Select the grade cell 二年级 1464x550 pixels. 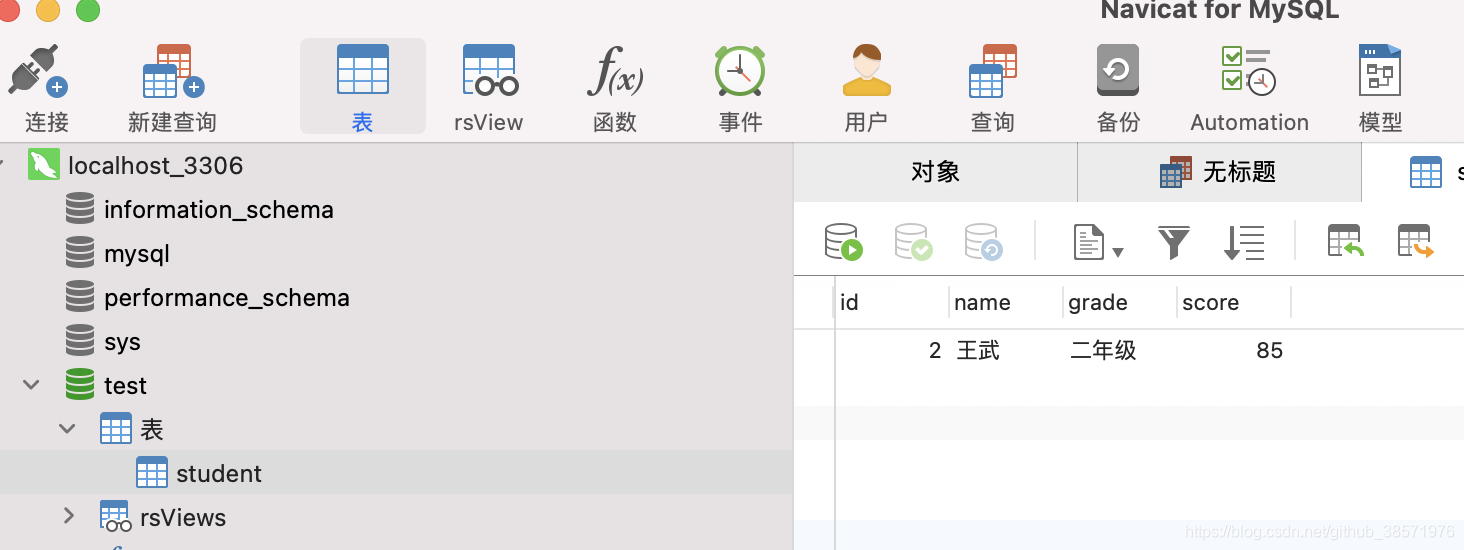point(1120,351)
